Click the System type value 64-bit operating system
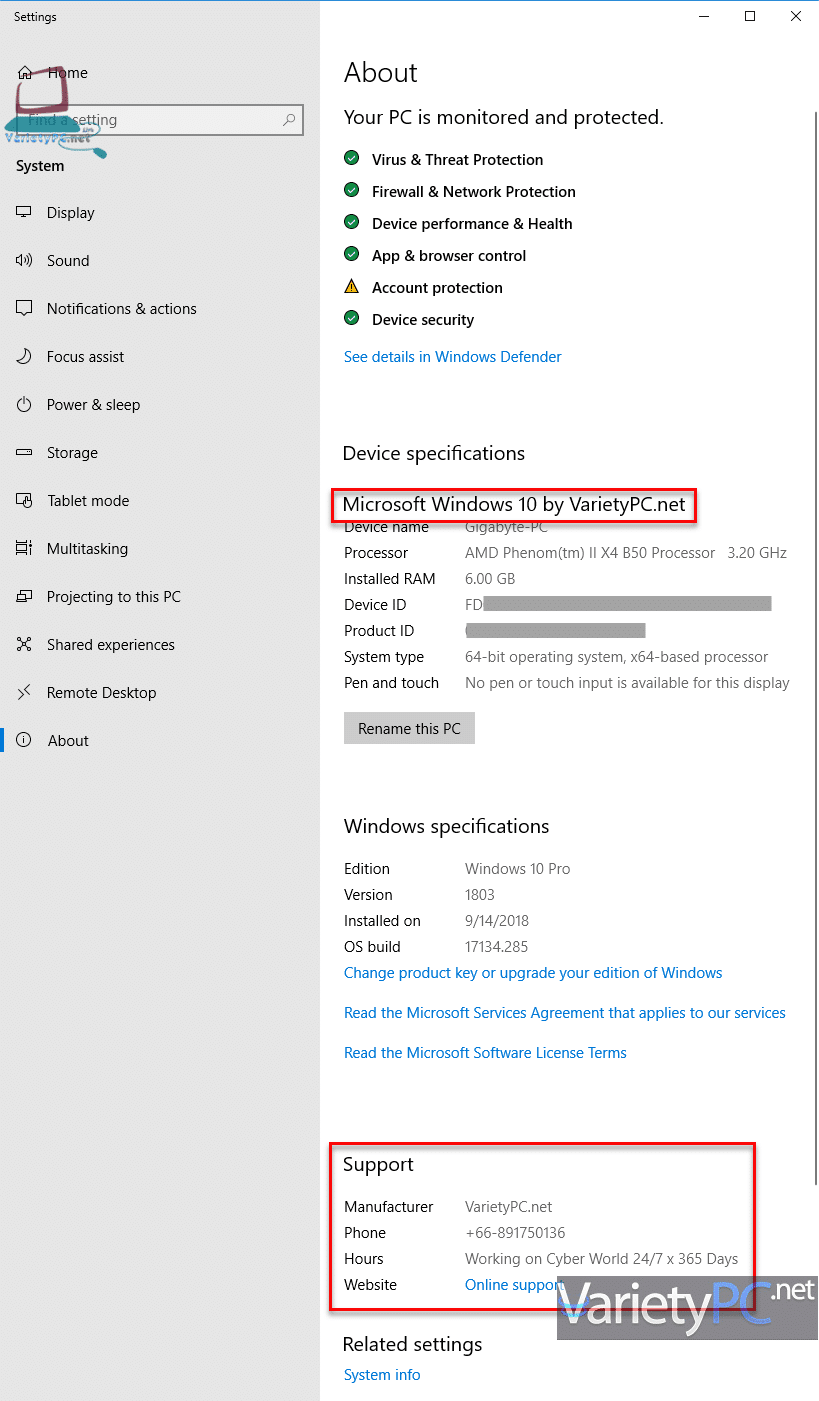The image size is (819, 1401). 616,657
